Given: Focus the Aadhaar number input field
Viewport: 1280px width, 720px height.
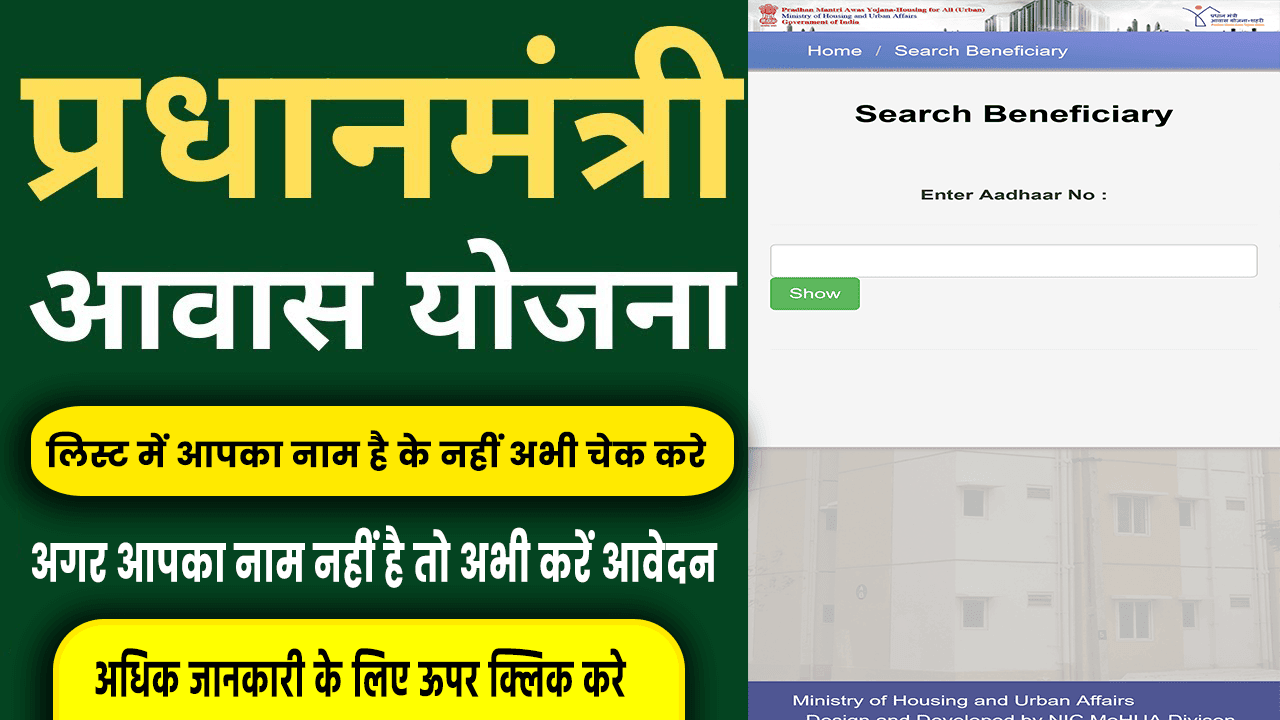Looking at the screenshot, I should [x=1013, y=261].
